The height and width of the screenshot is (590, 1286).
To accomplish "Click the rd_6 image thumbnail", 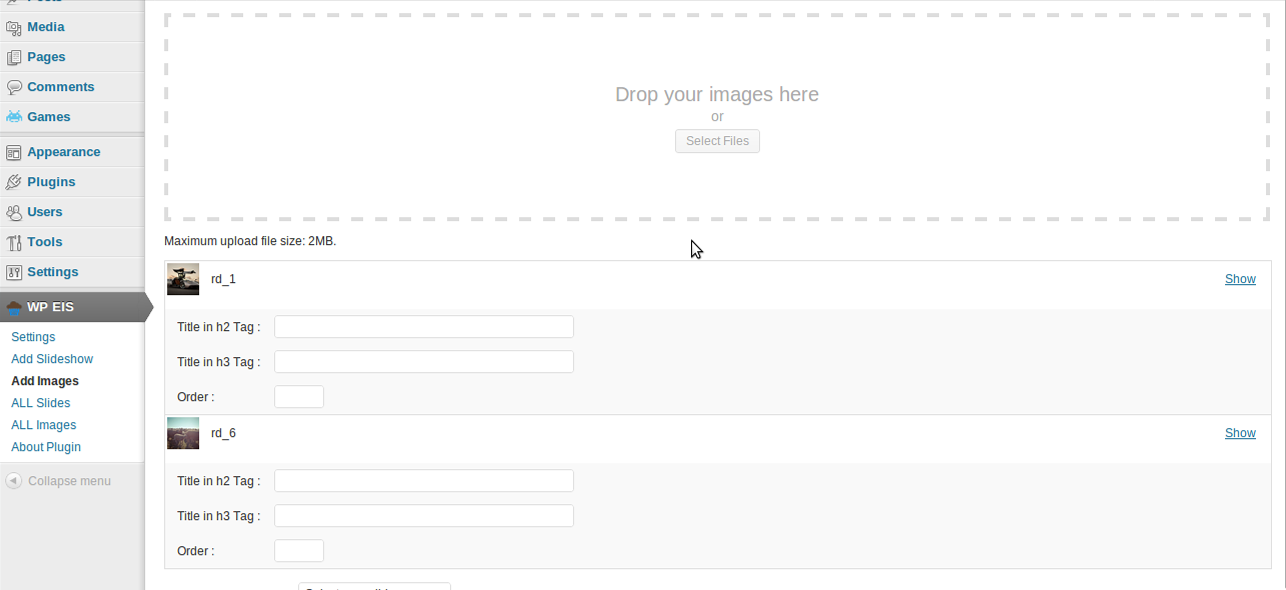I will [183, 433].
